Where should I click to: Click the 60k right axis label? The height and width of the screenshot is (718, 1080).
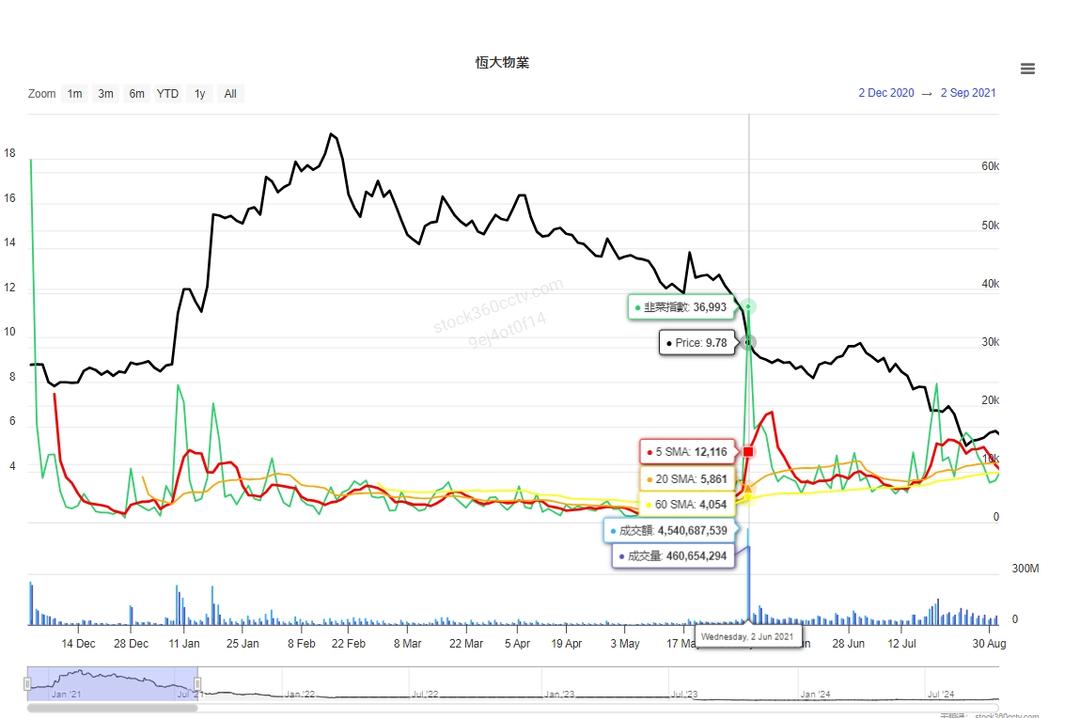point(990,166)
